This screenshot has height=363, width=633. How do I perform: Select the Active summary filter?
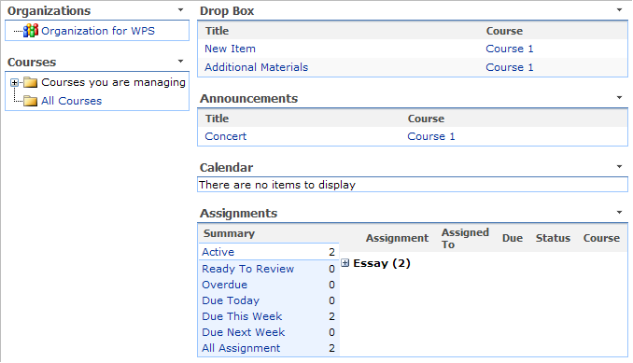pos(218,252)
